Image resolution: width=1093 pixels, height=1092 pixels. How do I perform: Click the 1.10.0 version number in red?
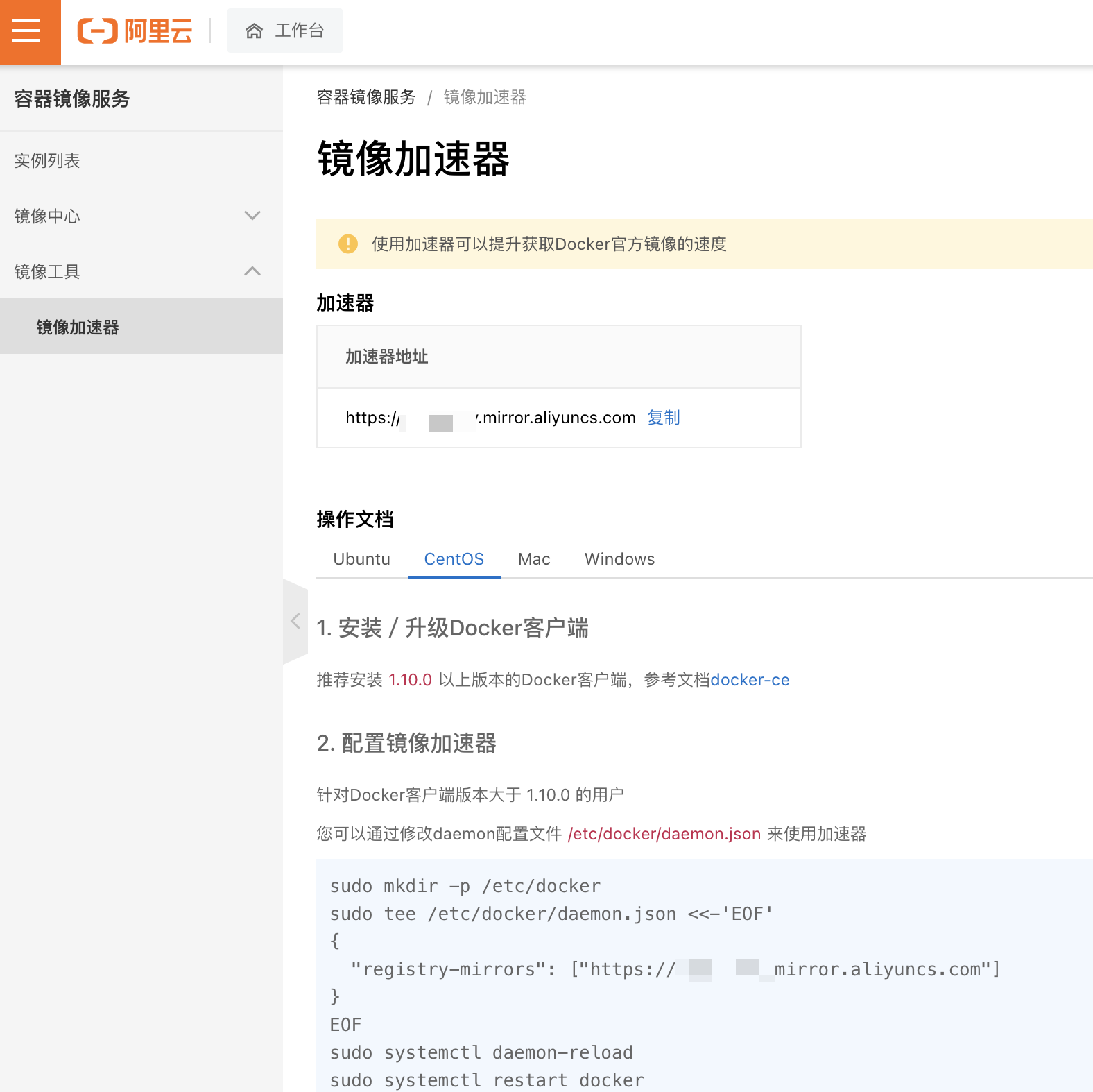[410, 680]
